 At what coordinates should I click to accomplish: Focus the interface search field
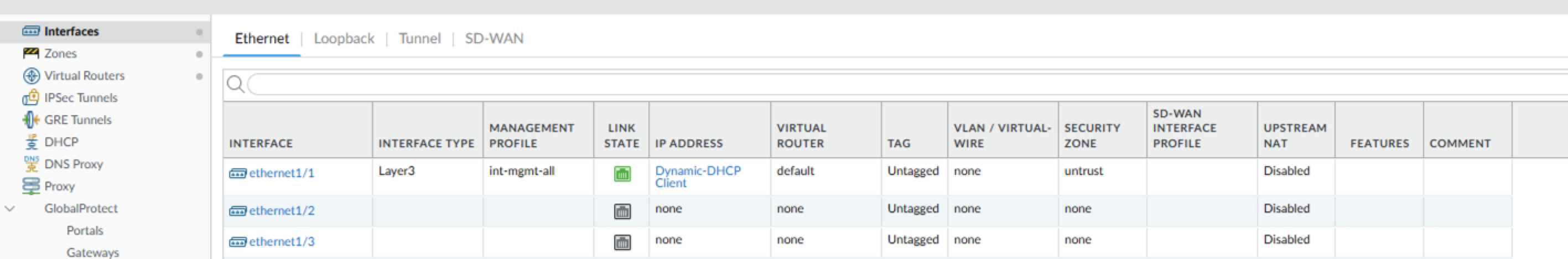point(852,84)
